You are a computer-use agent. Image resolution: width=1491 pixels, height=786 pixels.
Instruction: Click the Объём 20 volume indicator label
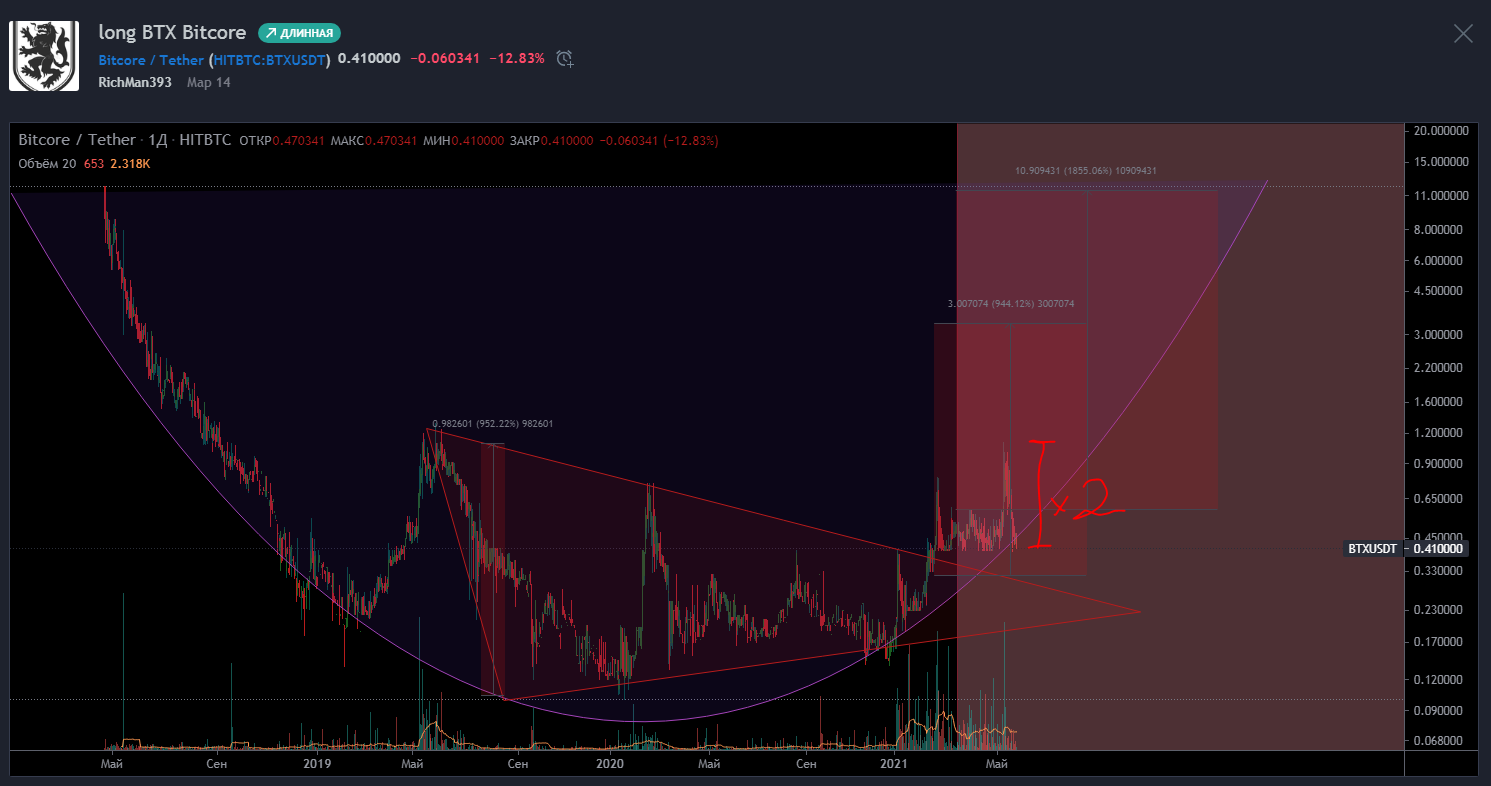(x=47, y=163)
